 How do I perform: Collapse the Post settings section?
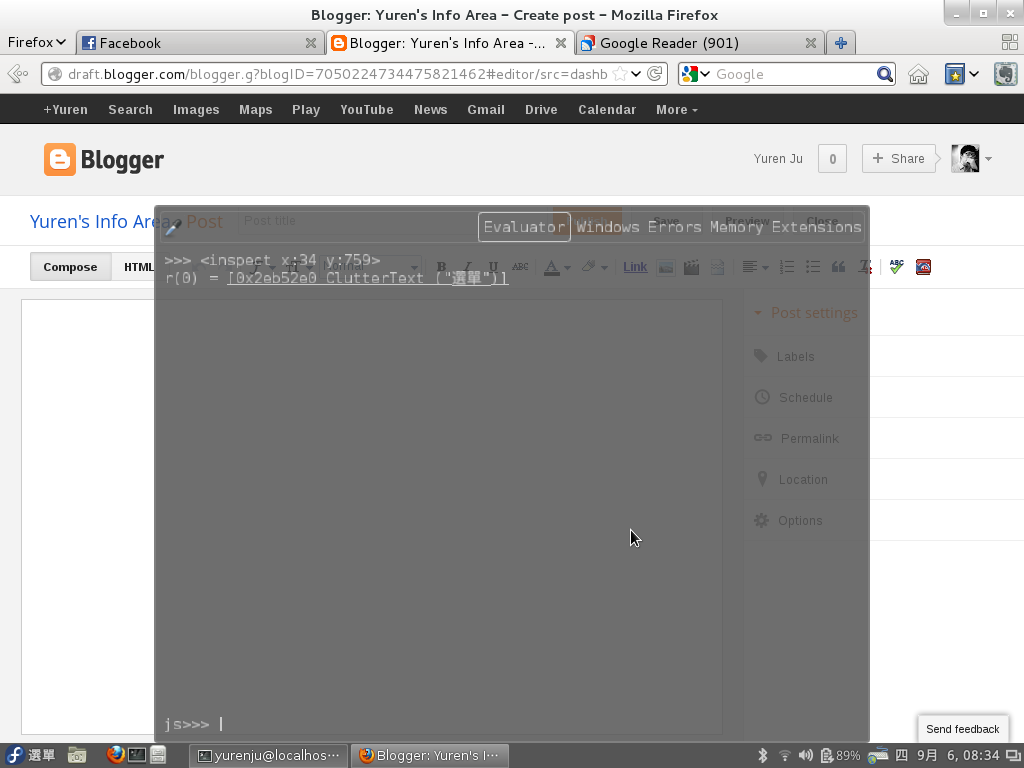[x=806, y=313]
